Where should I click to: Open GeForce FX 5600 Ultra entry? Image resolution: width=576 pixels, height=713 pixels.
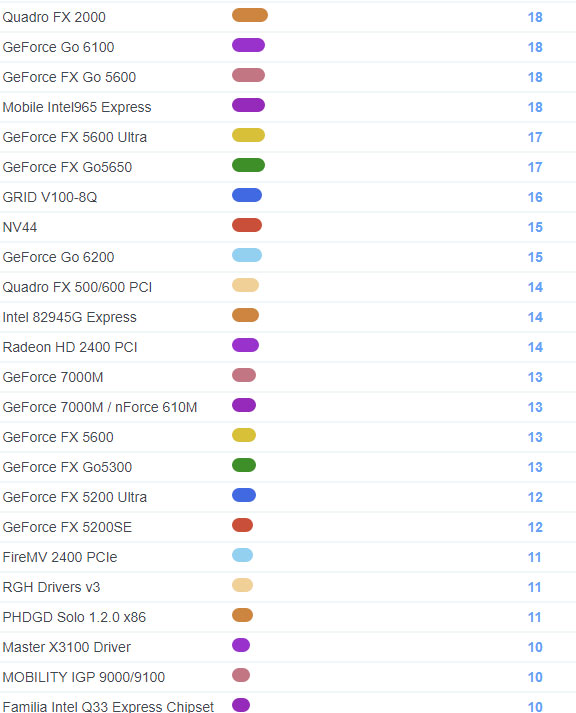click(75, 137)
